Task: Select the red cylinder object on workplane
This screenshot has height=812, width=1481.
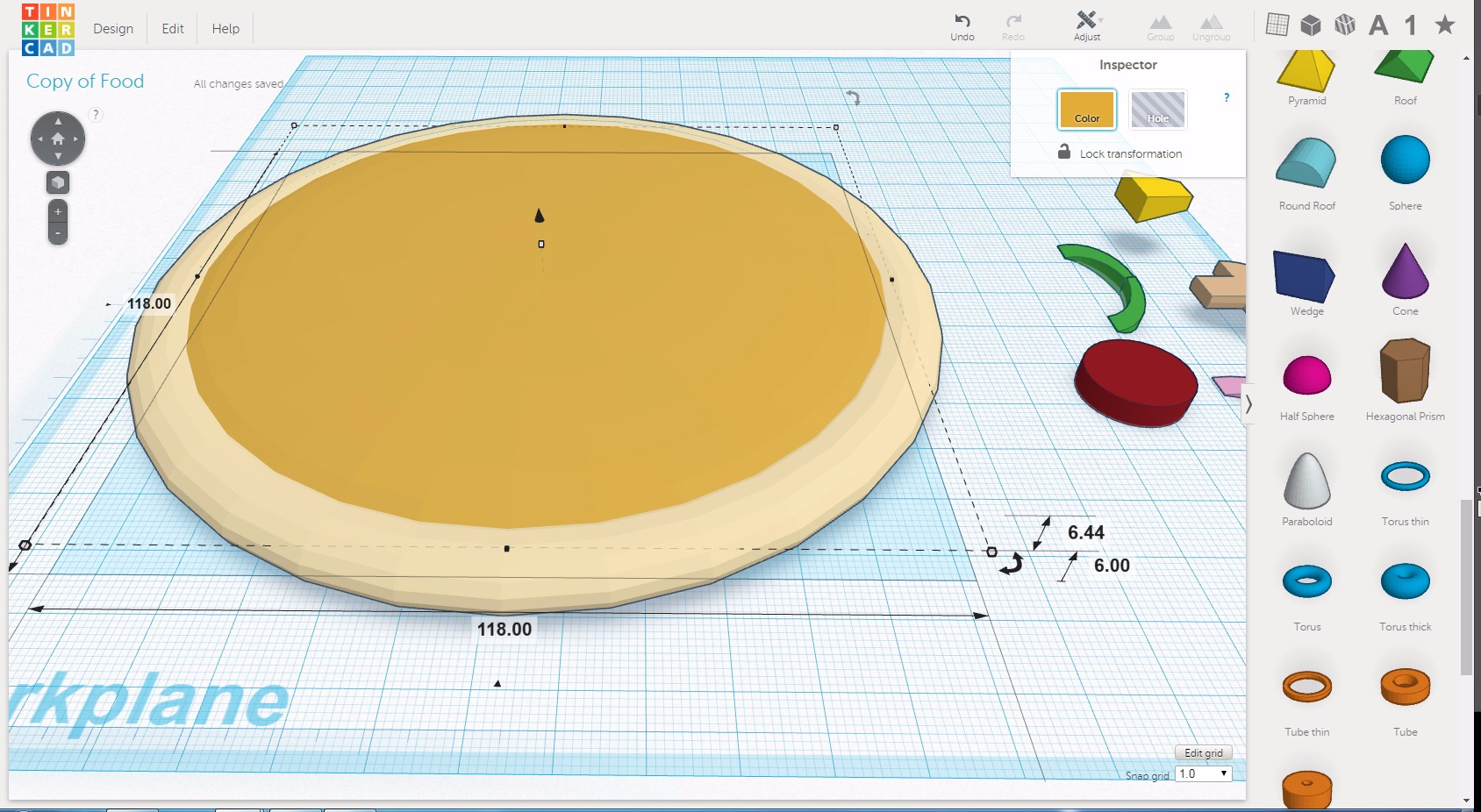Action: click(1136, 382)
